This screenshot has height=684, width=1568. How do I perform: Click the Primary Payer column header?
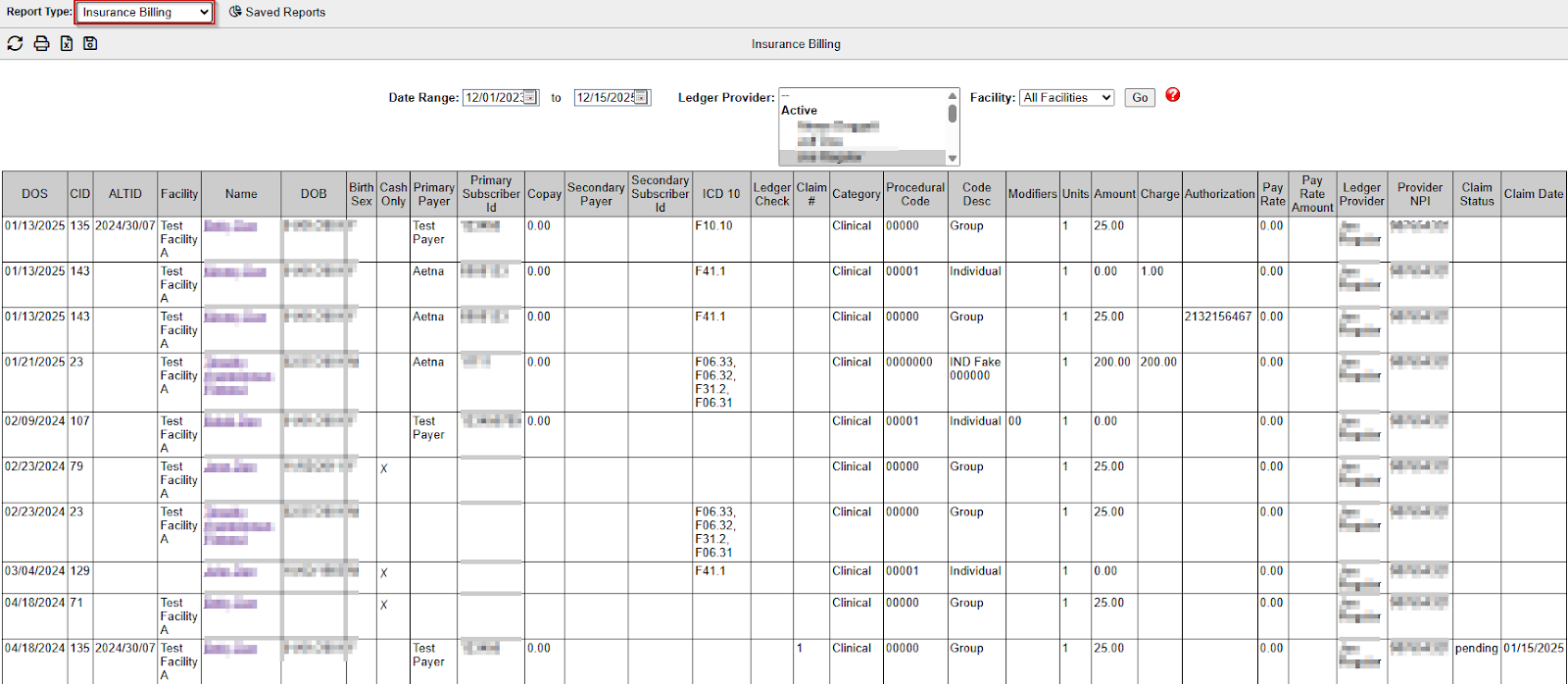(x=434, y=194)
